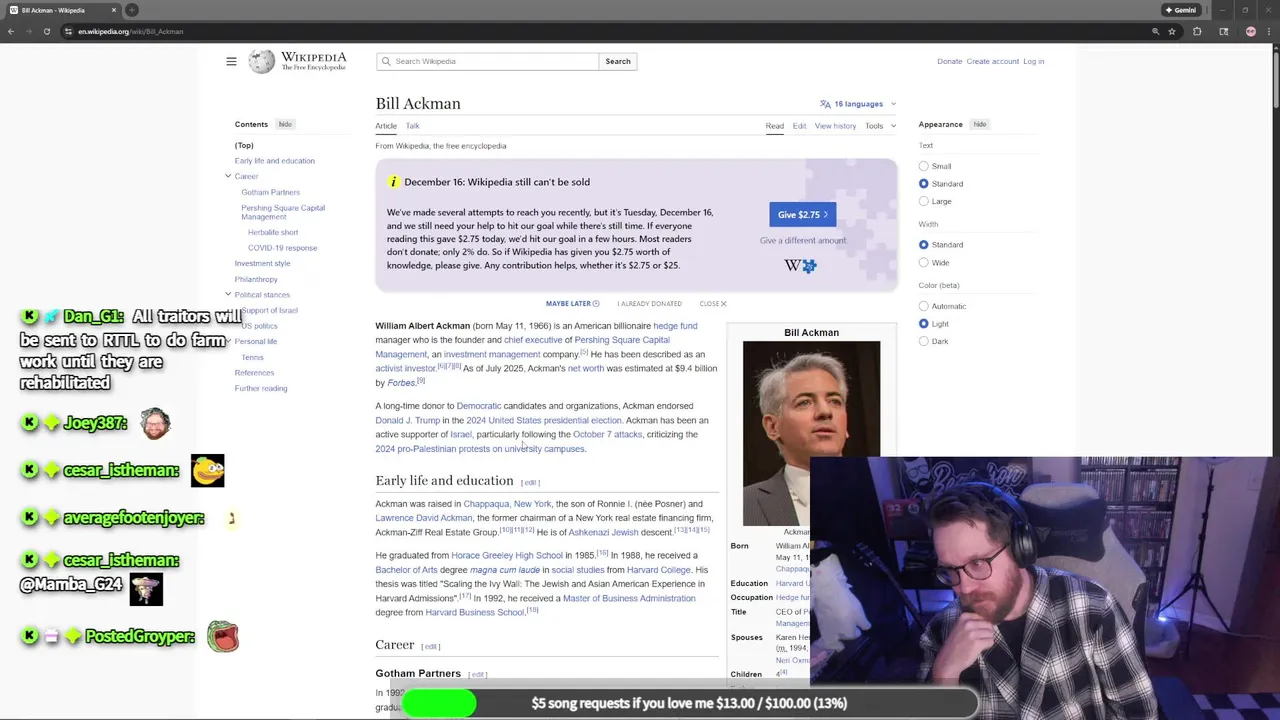Viewport: 1280px width, 720px height.
Task: Select Standard width radio button
Action: pyautogui.click(x=923, y=245)
